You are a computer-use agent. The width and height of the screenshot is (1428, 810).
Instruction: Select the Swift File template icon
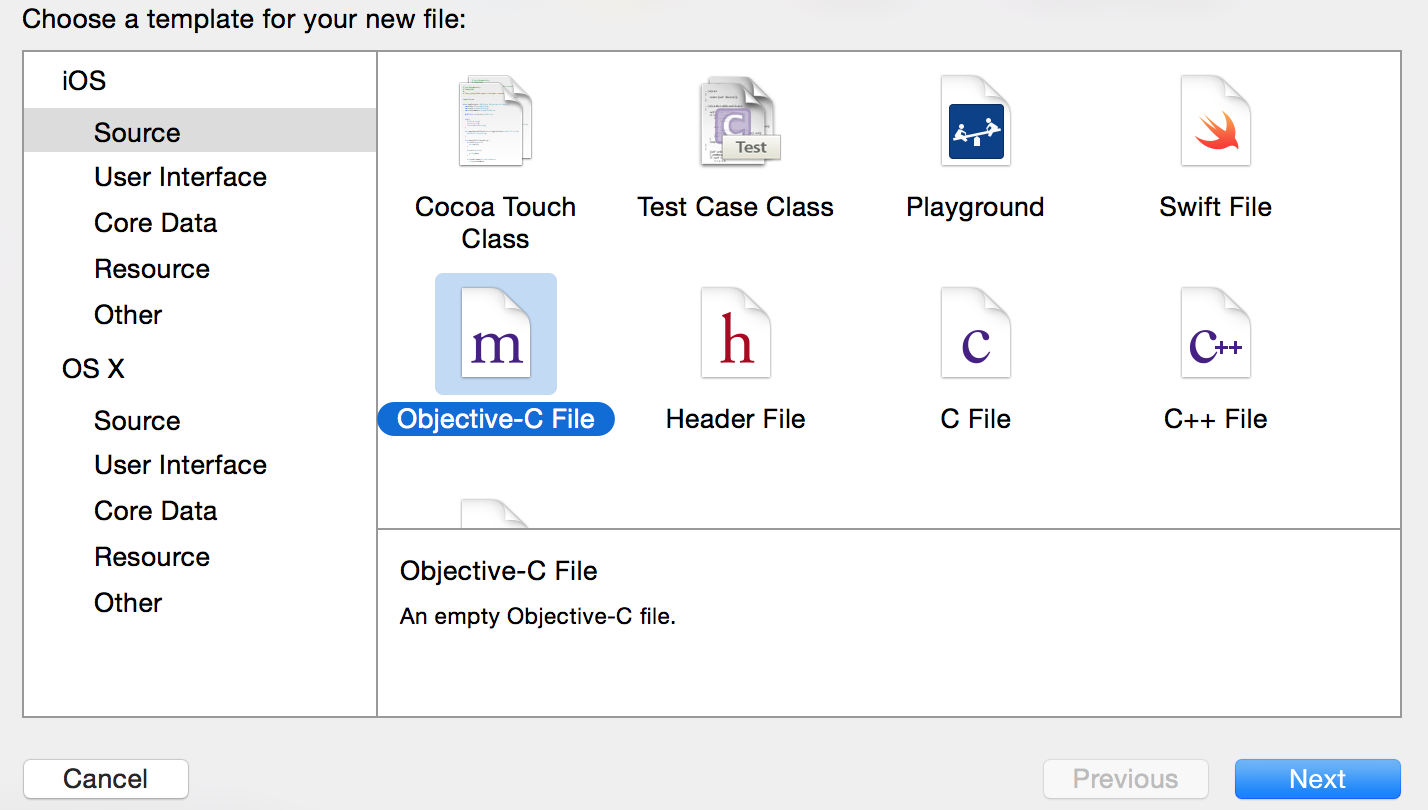[x=1216, y=121]
